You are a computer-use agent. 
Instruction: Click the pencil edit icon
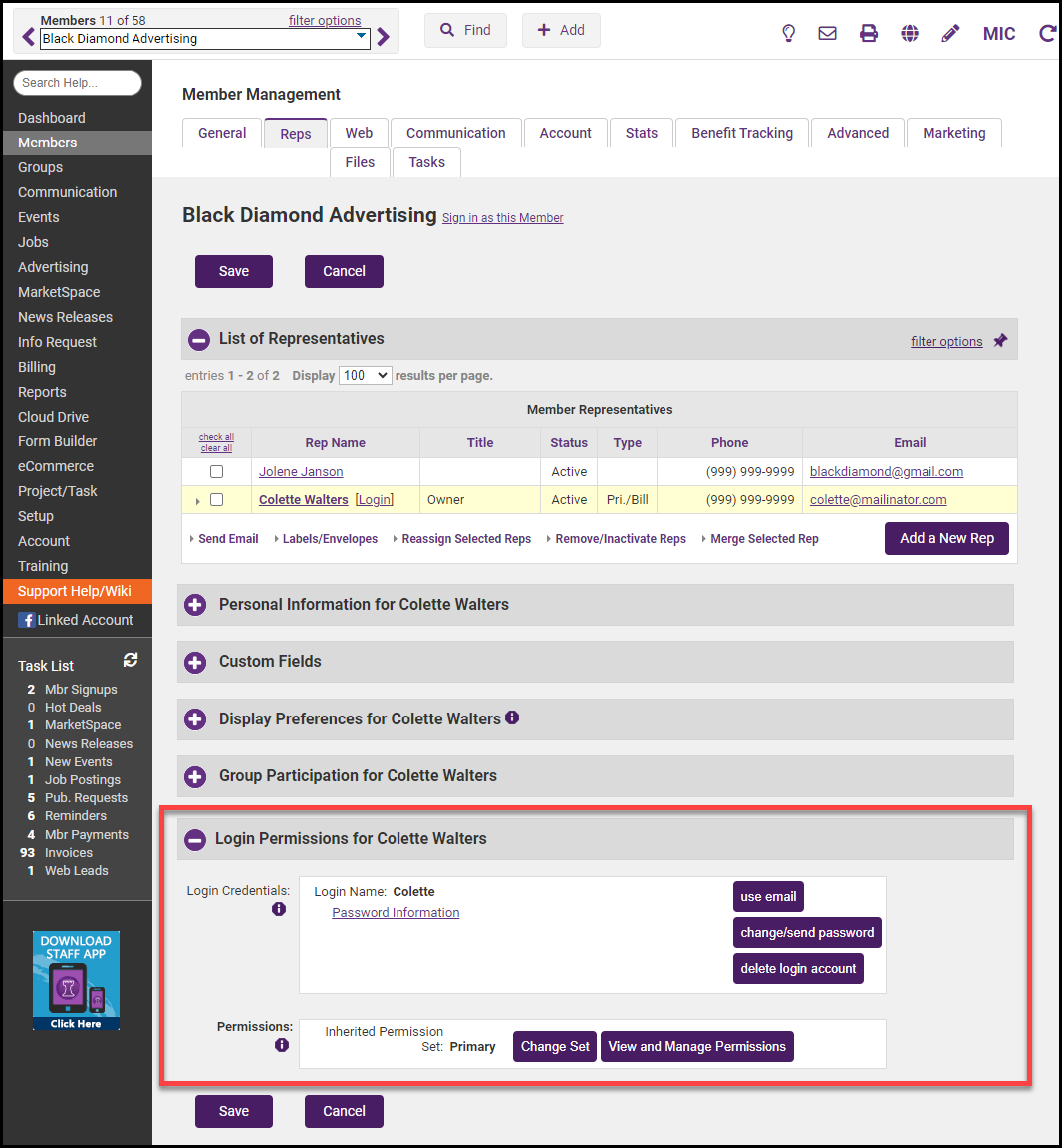coord(950,33)
